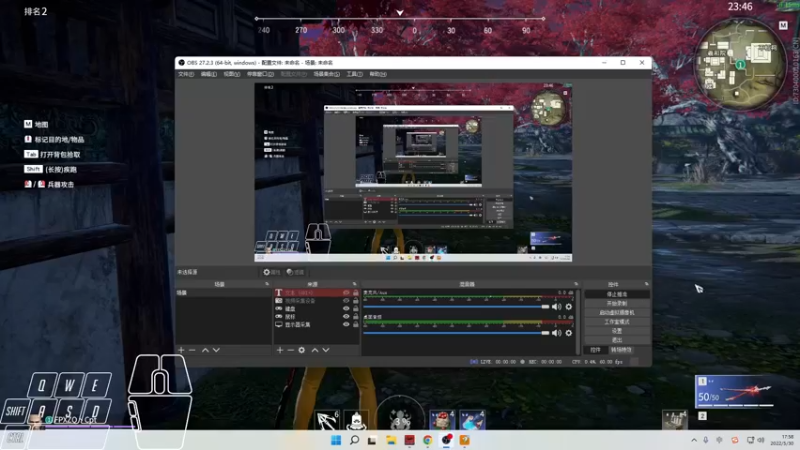This screenshot has width=800, height=450.
Task: Switch to the 转场特效 tab
Action: tap(621, 350)
